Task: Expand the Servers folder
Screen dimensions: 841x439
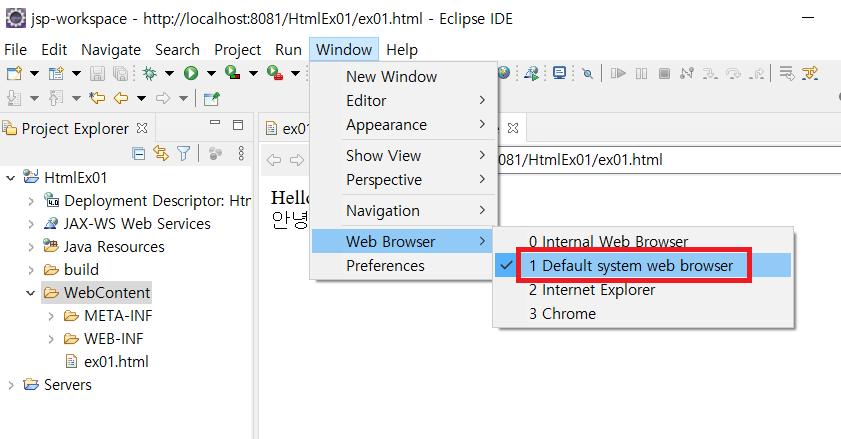Action: click(x=11, y=385)
